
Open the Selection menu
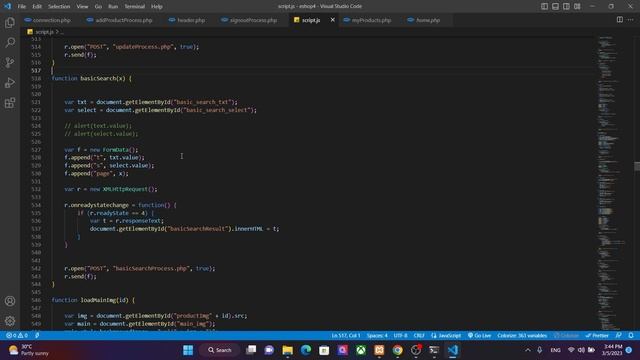click(59, 6)
